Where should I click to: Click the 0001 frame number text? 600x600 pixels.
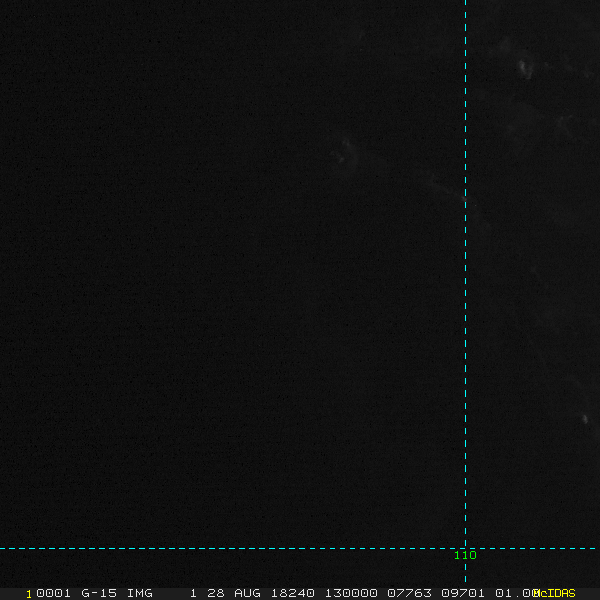point(53,593)
